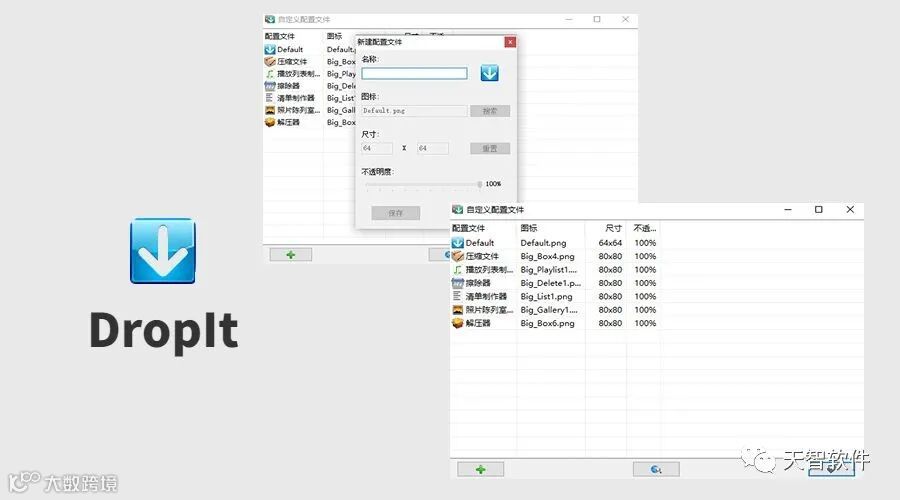Minimize the front 自定义配置文件 window
The height and width of the screenshot is (500, 900).
pos(788,210)
